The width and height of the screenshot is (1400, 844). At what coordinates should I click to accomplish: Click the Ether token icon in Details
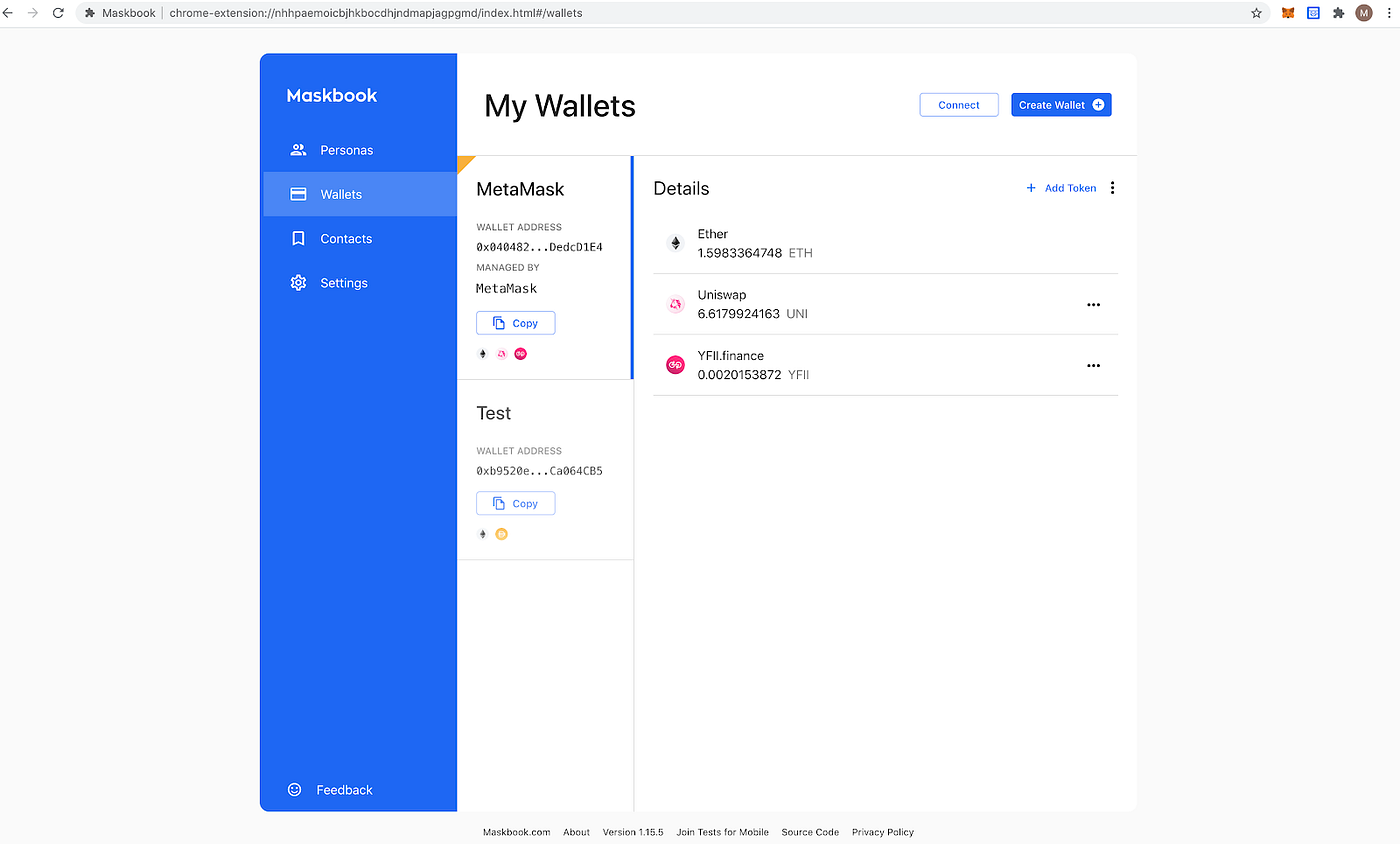click(675, 243)
